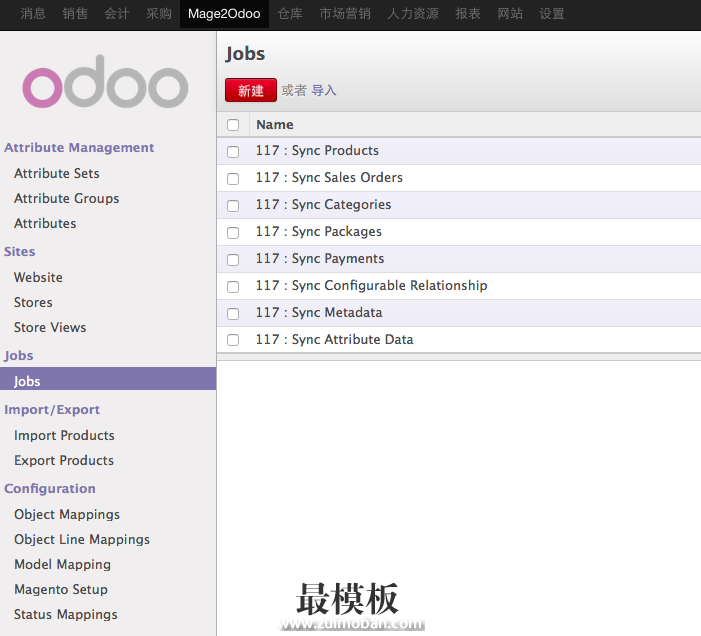Click the 导入 import link
This screenshot has height=636, width=701.
pyautogui.click(x=324, y=90)
